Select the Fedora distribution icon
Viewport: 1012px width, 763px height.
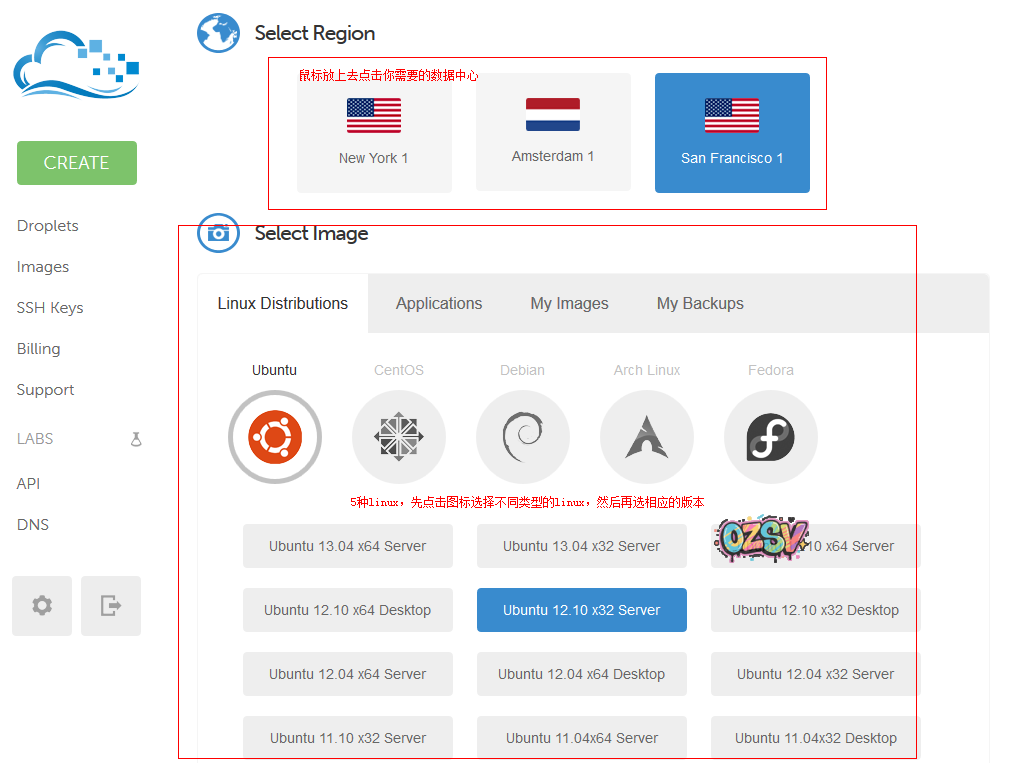770,437
